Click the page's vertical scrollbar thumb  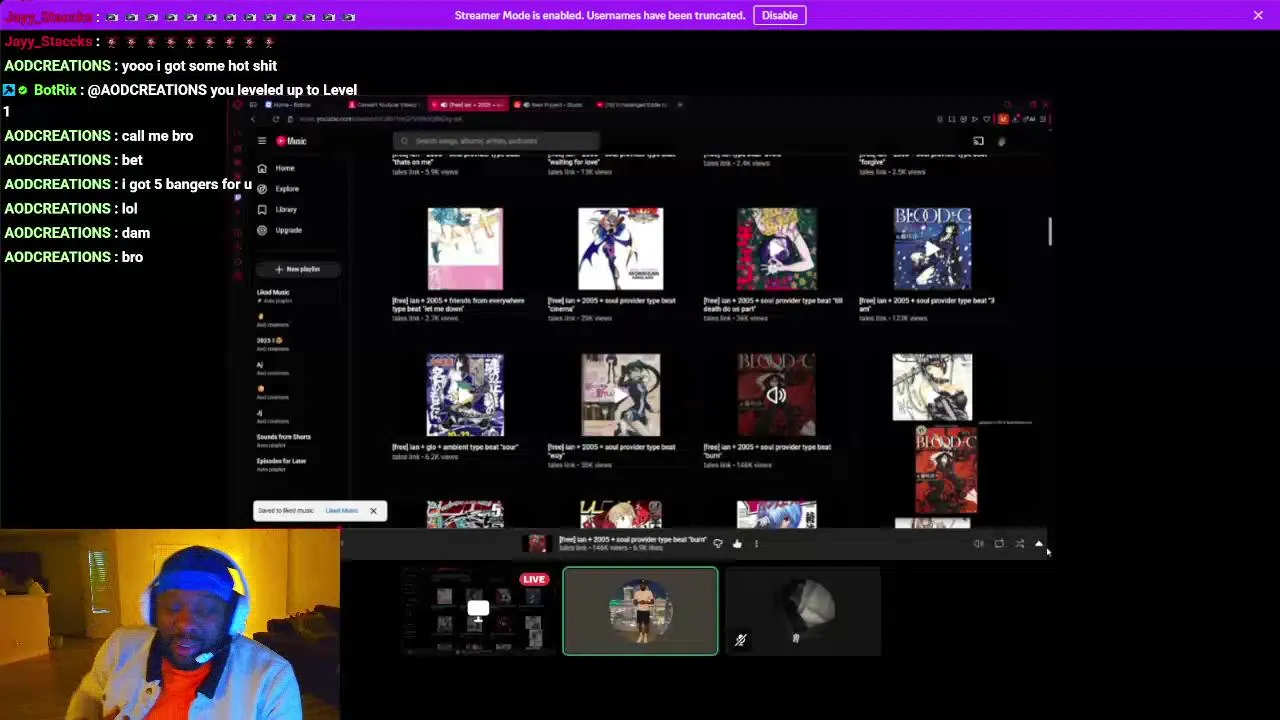click(x=1050, y=231)
